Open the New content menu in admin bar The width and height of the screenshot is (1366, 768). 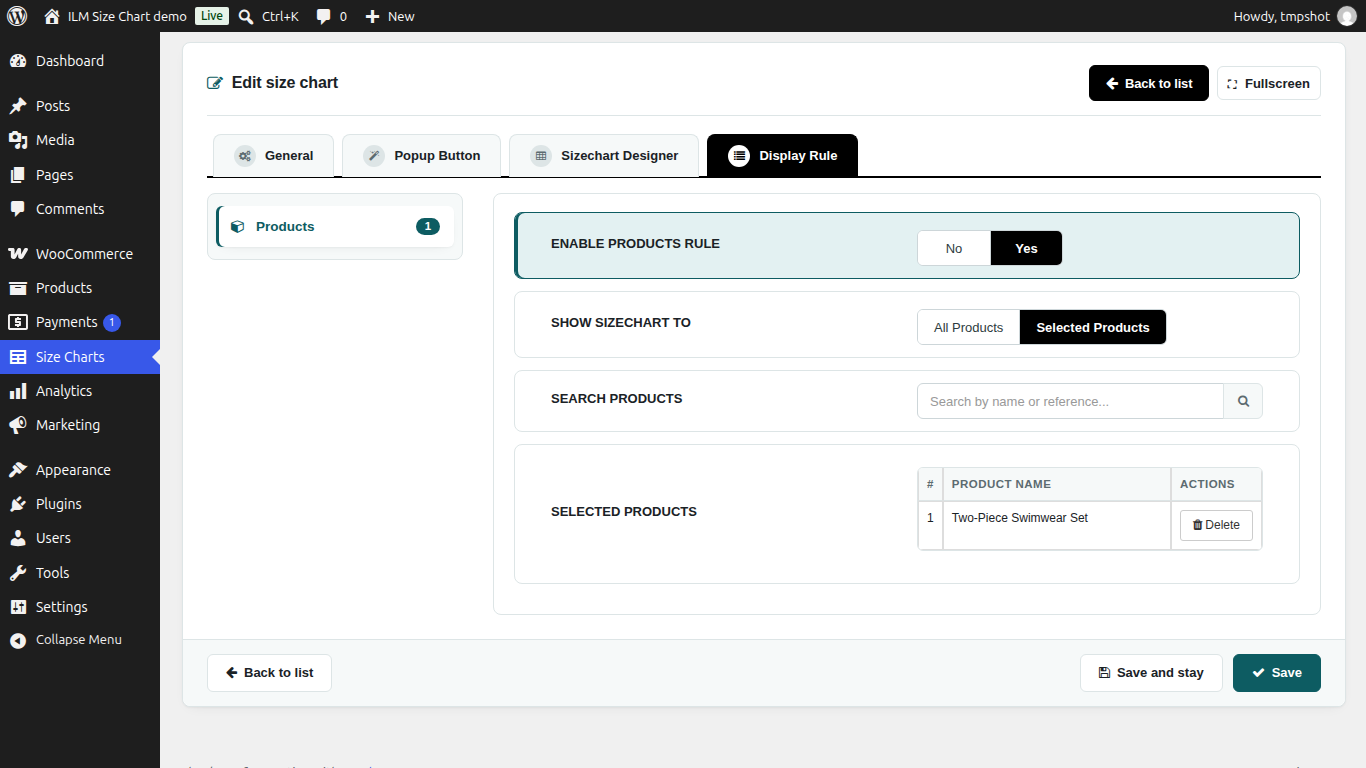[x=389, y=16]
